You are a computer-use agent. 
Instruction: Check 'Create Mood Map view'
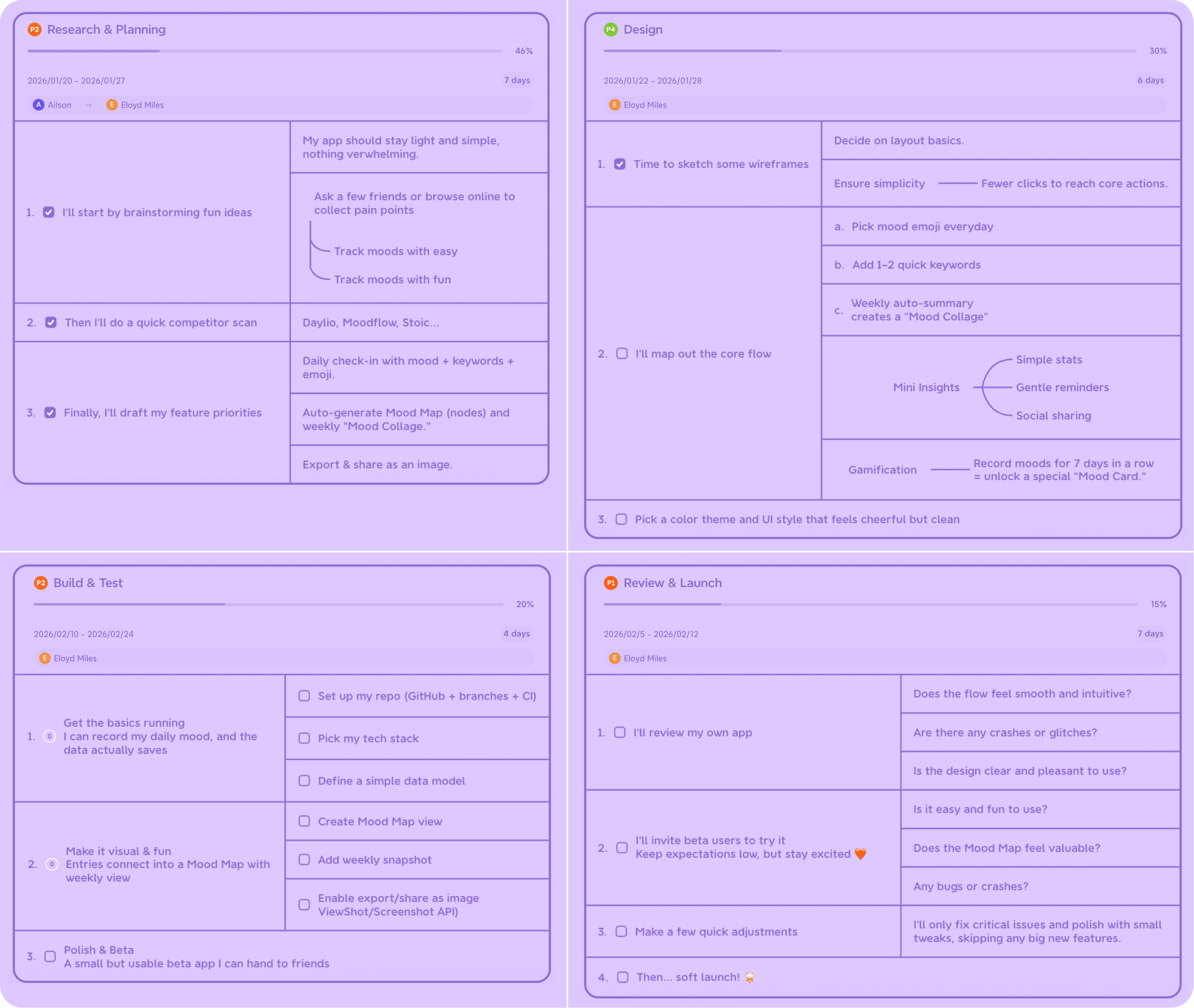(305, 821)
